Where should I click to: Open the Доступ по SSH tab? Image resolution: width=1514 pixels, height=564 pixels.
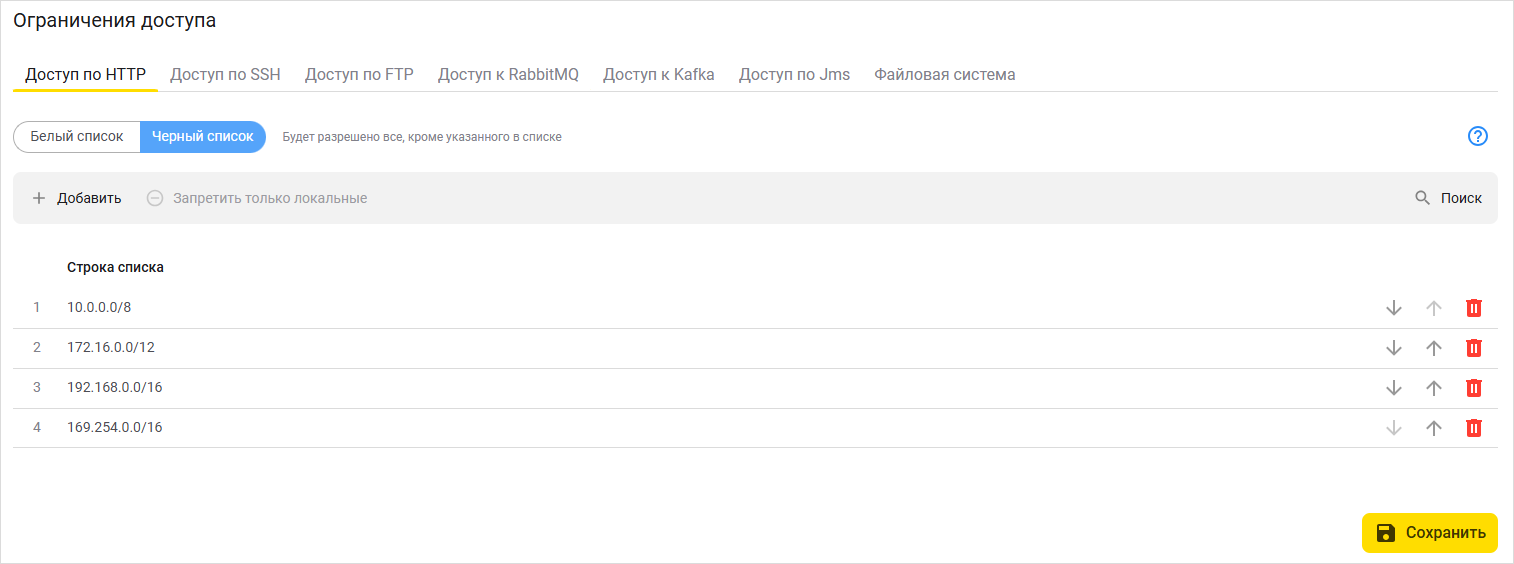[225, 74]
